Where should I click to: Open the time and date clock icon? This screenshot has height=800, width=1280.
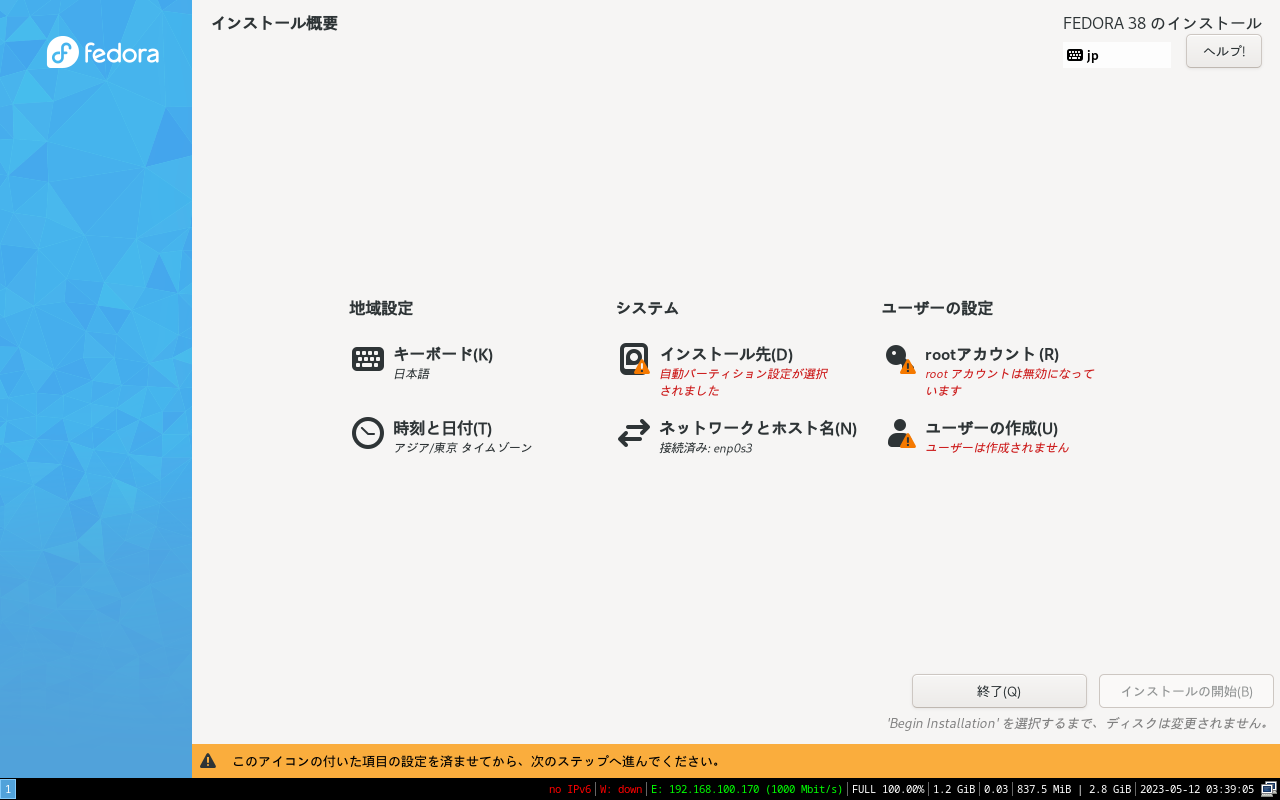[x=368, y=433]
